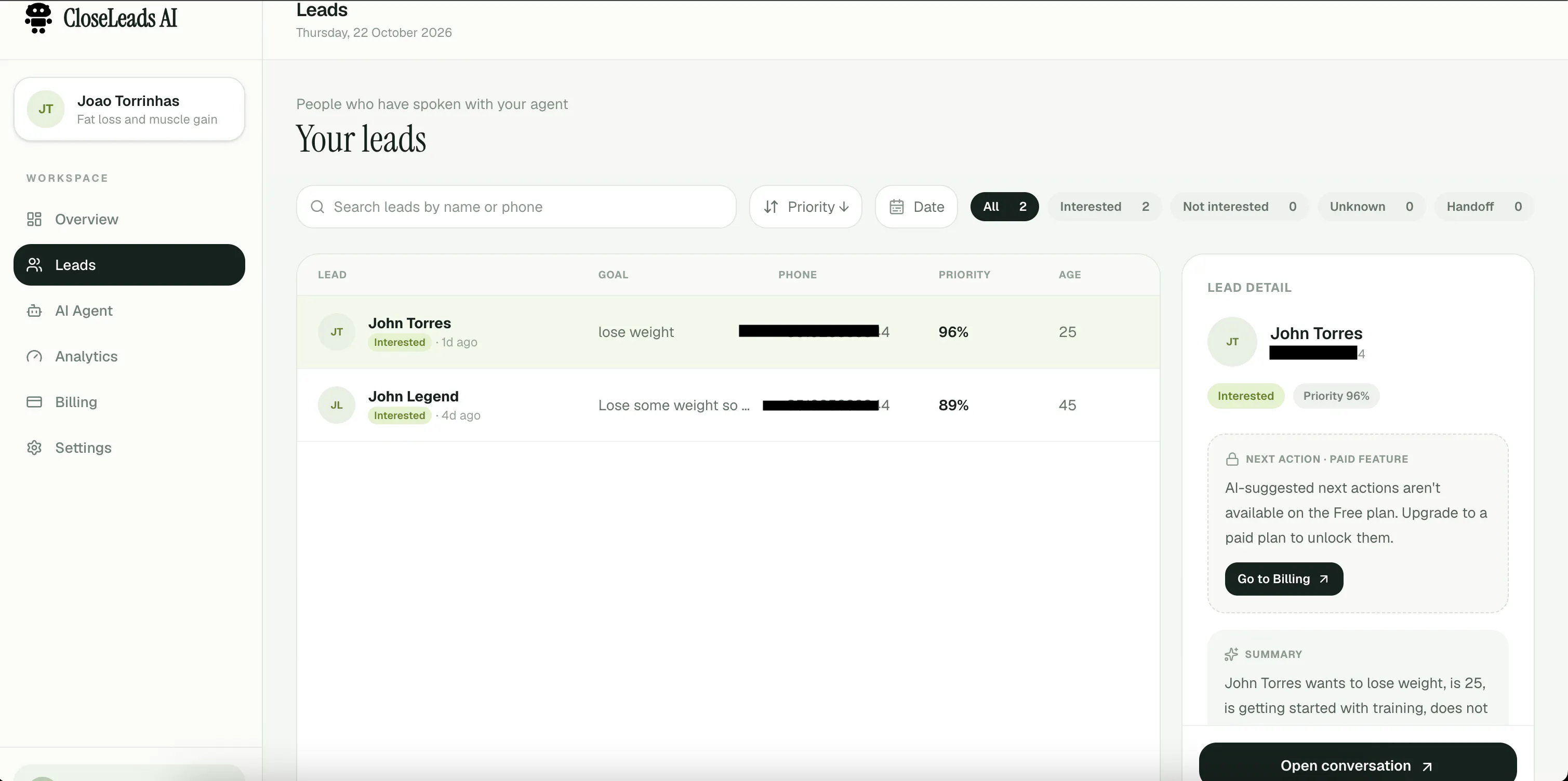Click the Go to Billing button
The image size is (1568, 781).
click(1284, 579)
